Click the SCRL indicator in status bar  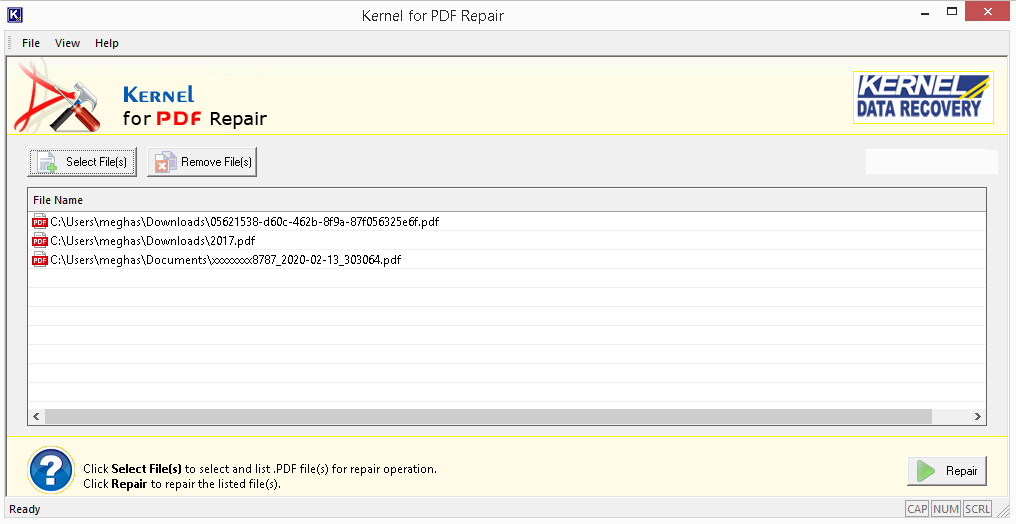(x=977, y=509)
